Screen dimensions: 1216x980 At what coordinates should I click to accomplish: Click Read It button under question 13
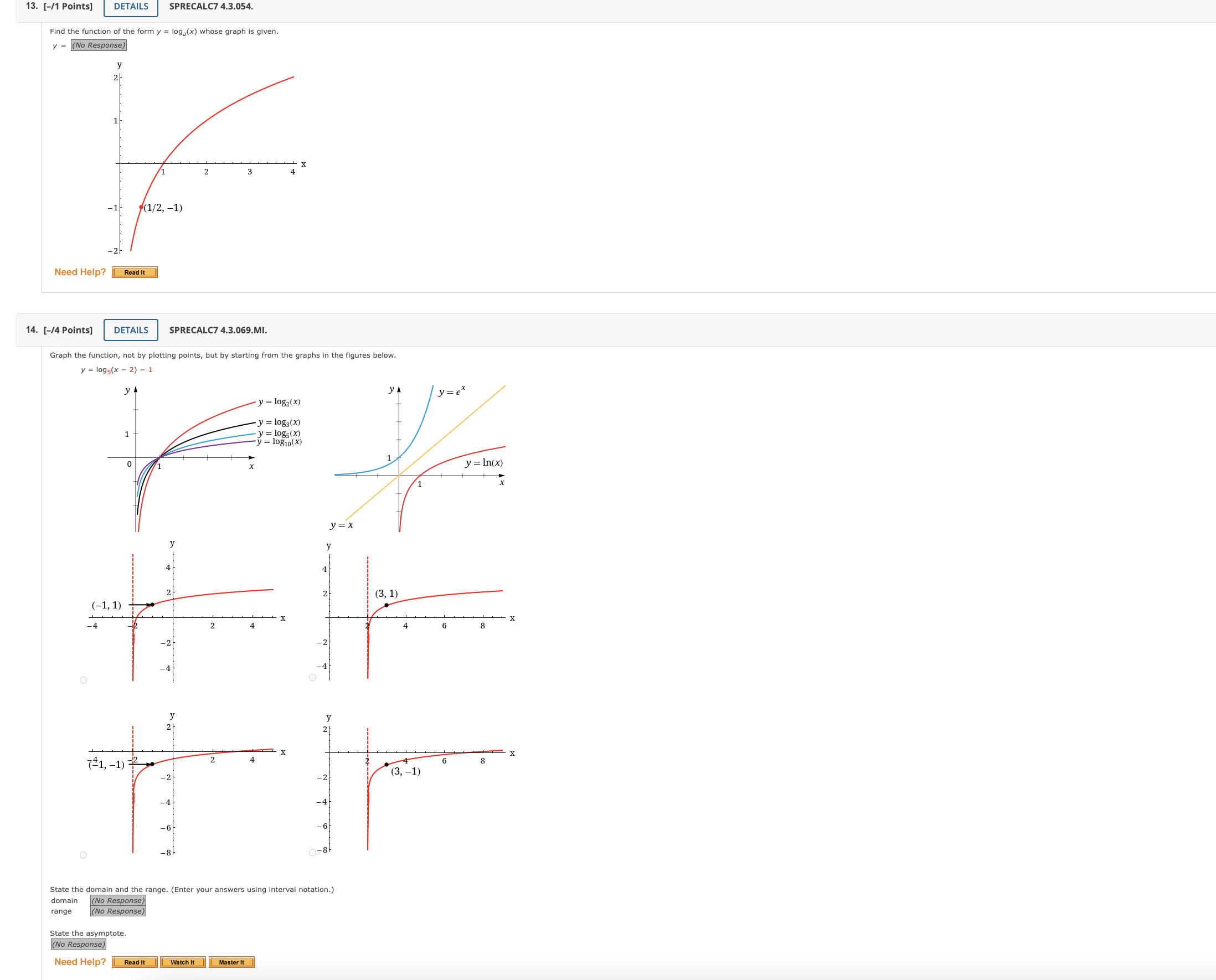point(135,272)
